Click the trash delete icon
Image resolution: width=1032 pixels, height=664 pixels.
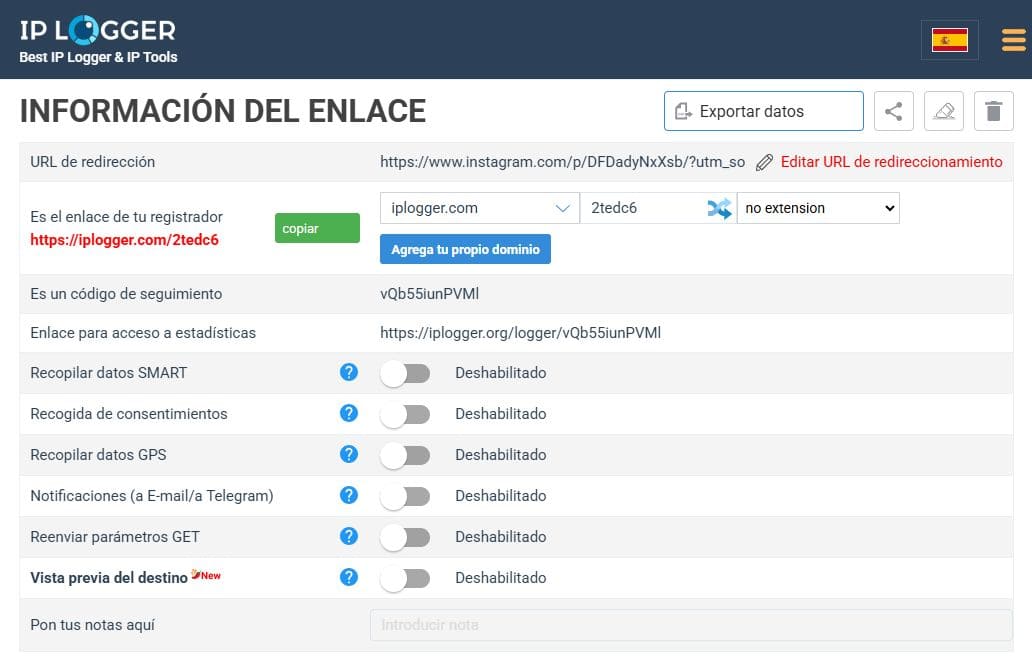tap(993, 111)
